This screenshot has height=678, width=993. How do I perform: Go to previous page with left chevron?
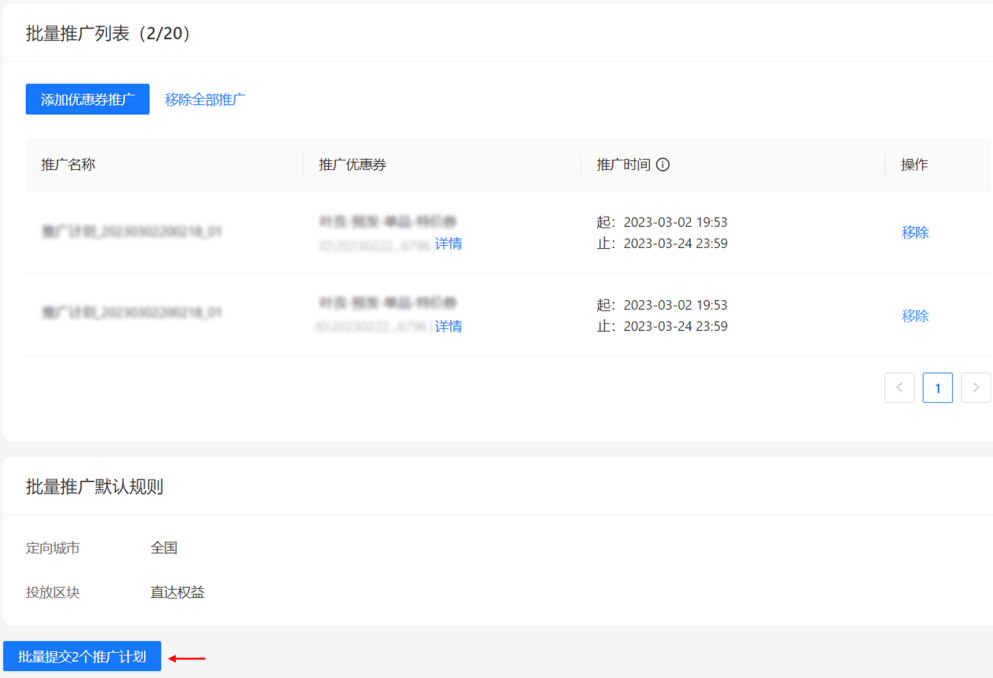(899, 387)
